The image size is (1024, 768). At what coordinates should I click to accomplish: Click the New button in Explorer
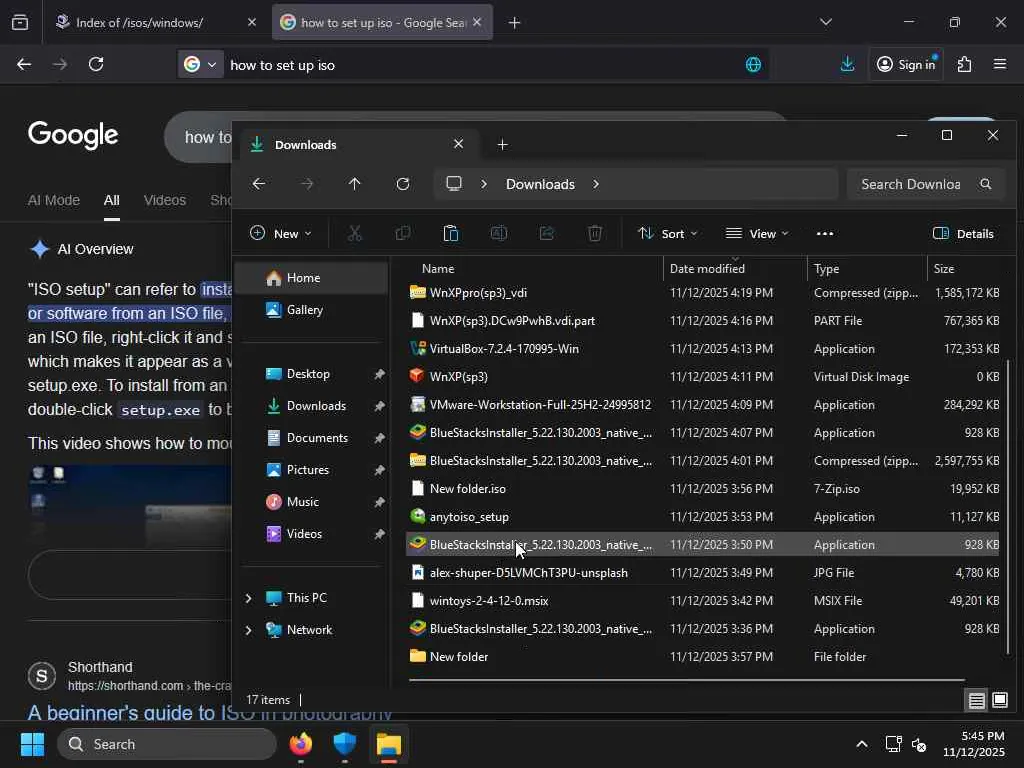pos(280,233)
